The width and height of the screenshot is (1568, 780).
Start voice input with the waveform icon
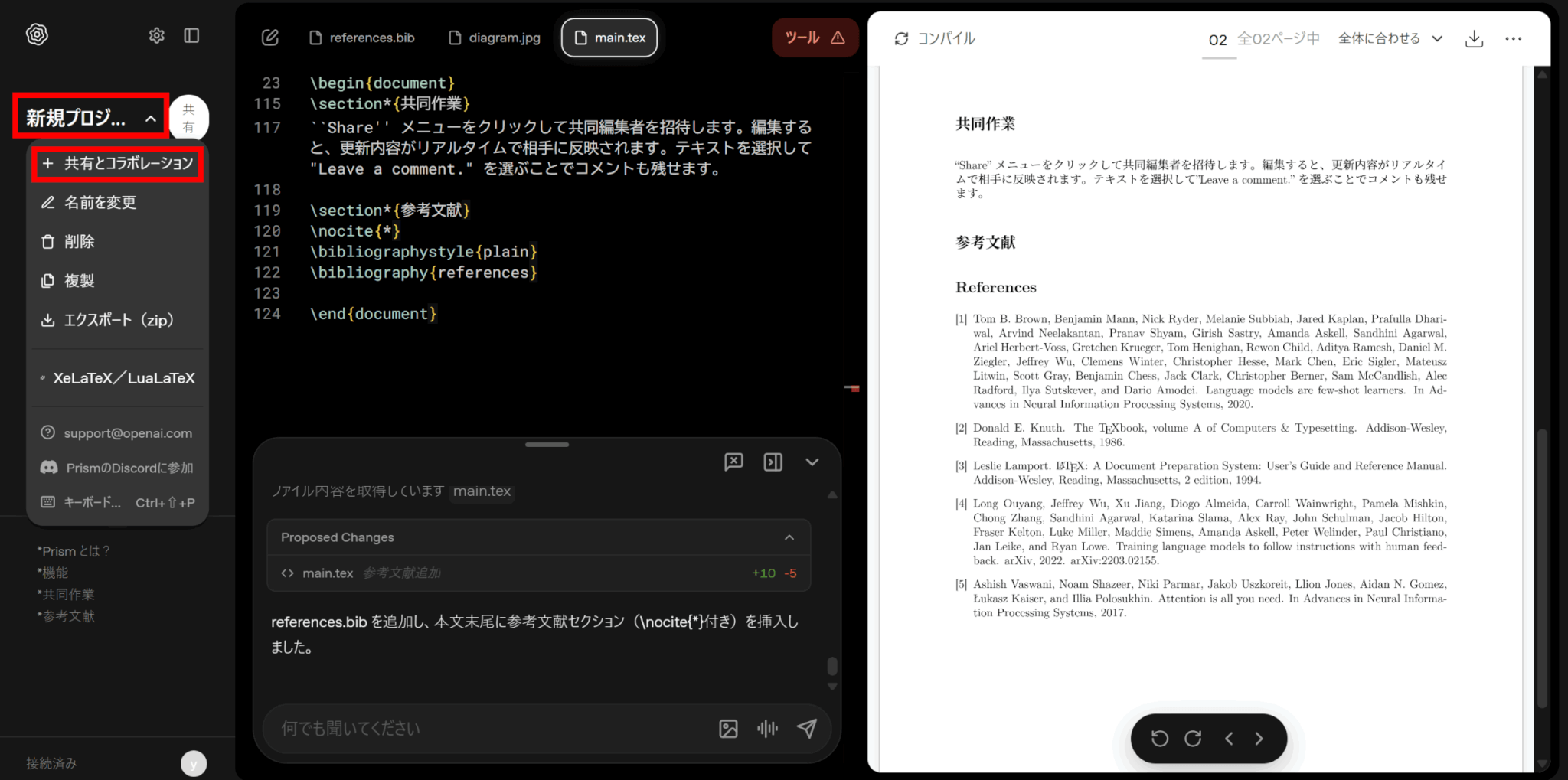pos(767,729)
